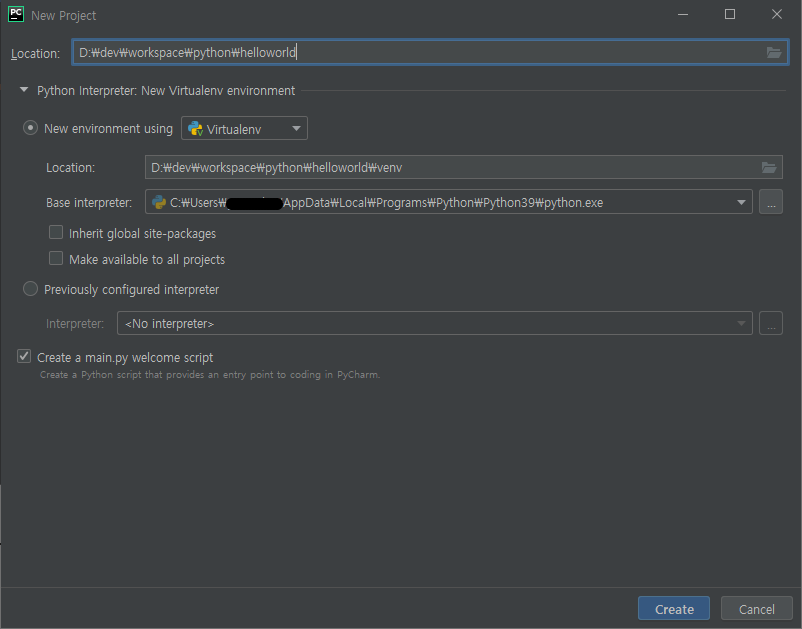Image resolution: width=802 pixels, height=629 pixels.
Task: Click the PyCharm logo in title bar
Action: tap(16, 14)
